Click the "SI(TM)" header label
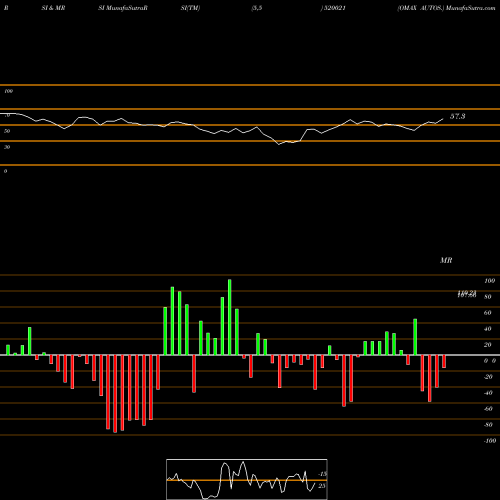This screenshot has height=500, width=500. 190,8
